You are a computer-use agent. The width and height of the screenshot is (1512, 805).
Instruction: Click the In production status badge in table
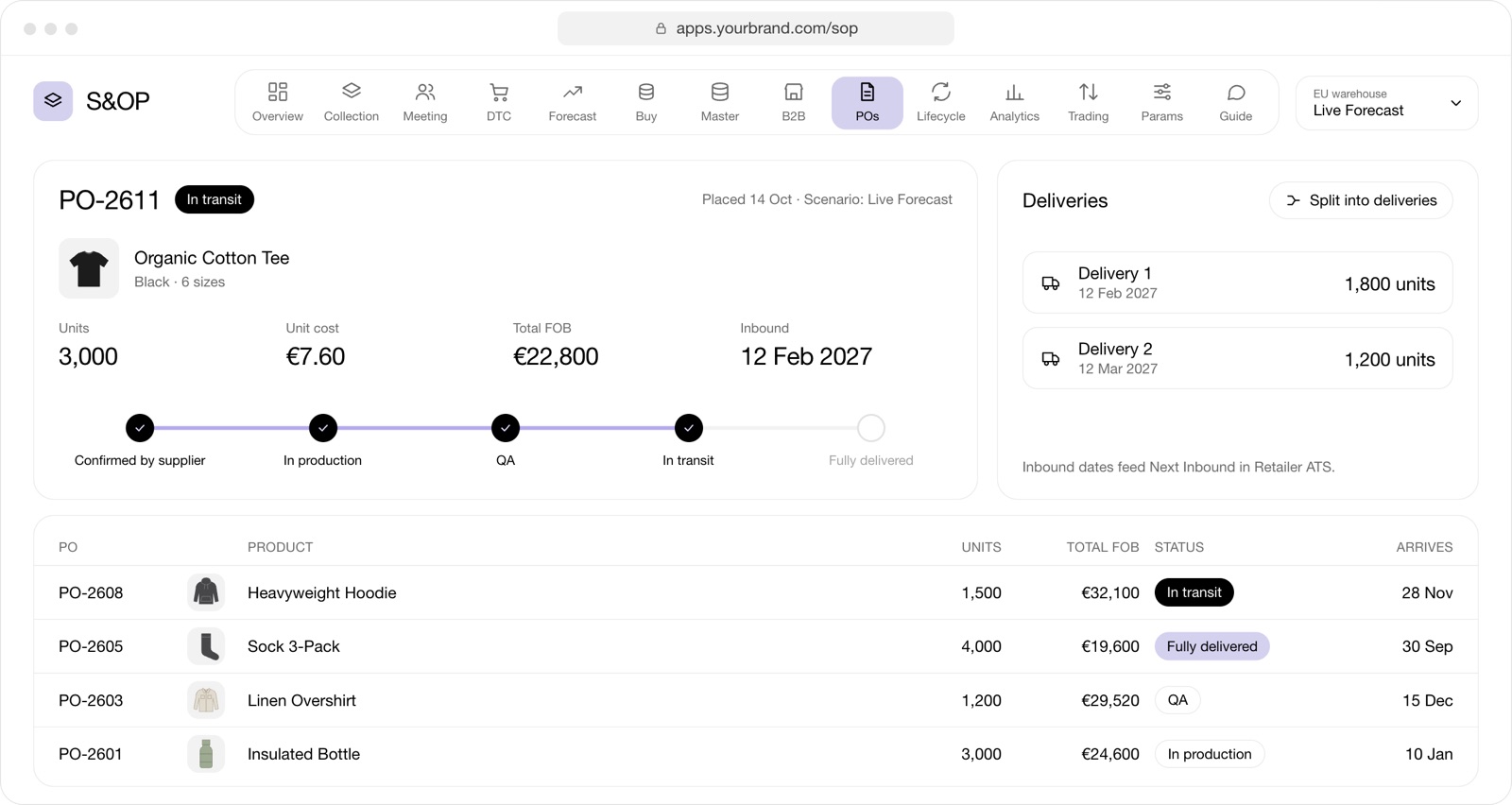[1210, 754]
